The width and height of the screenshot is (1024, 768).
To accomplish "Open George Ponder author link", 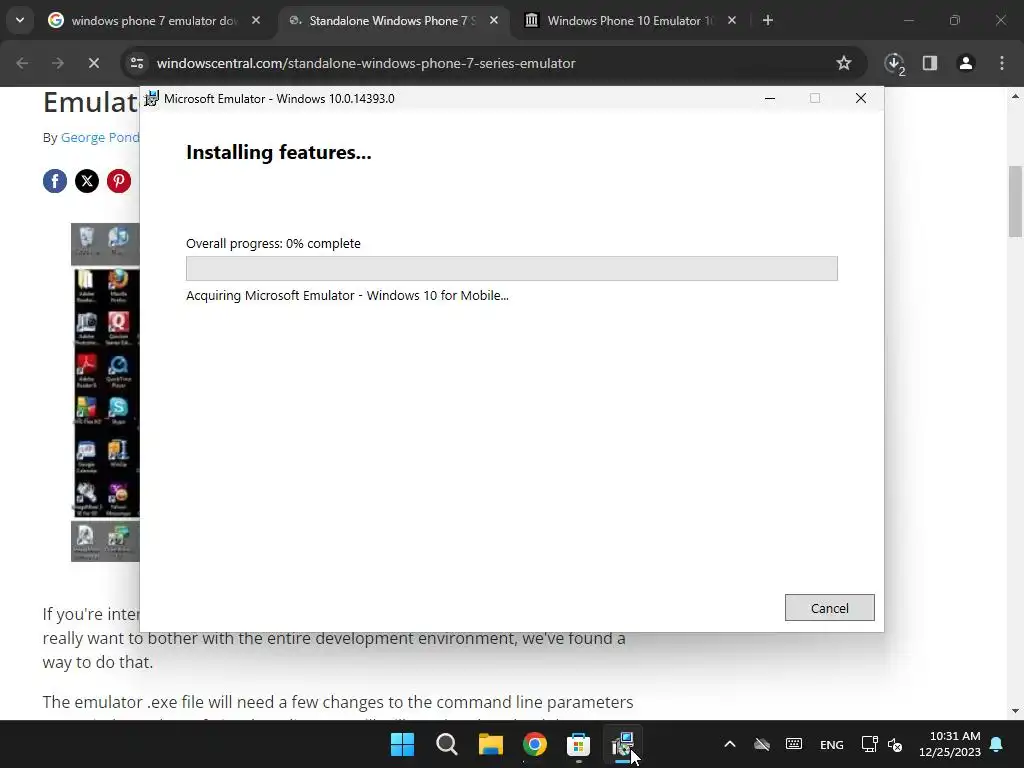I will point(100,138).
